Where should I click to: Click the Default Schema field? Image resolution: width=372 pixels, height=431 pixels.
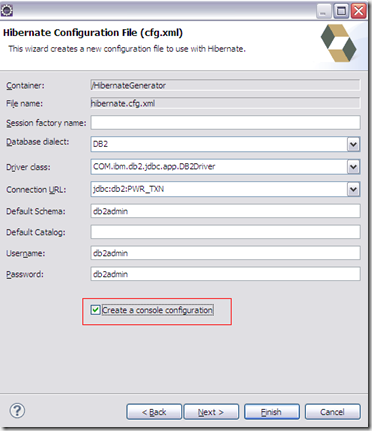[225, 211]
